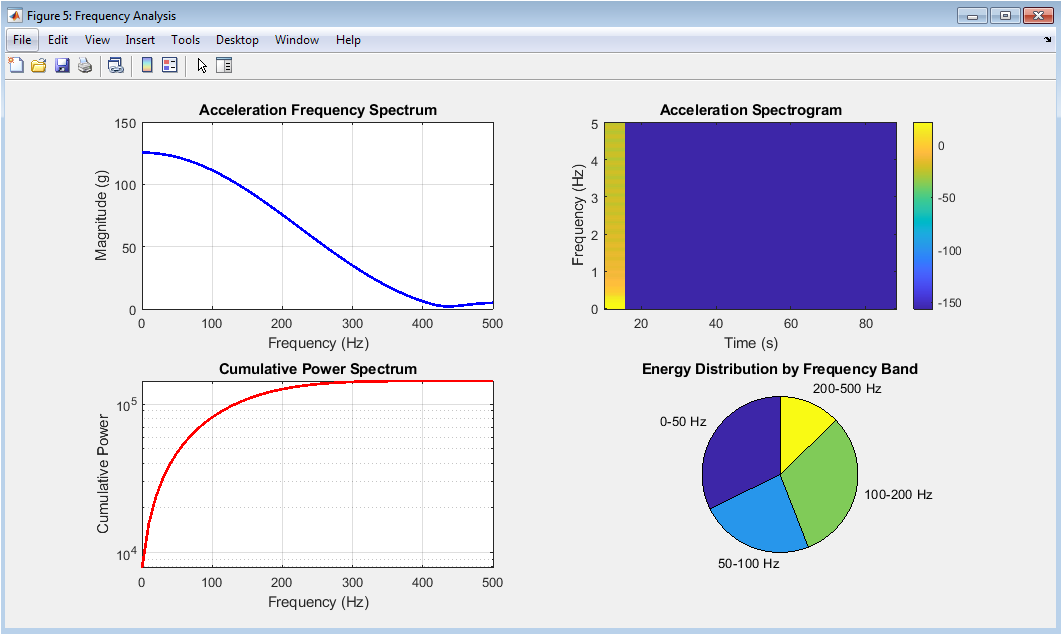Expand the File menu
Screen dimensions: 1062x635
pos(23,40)
